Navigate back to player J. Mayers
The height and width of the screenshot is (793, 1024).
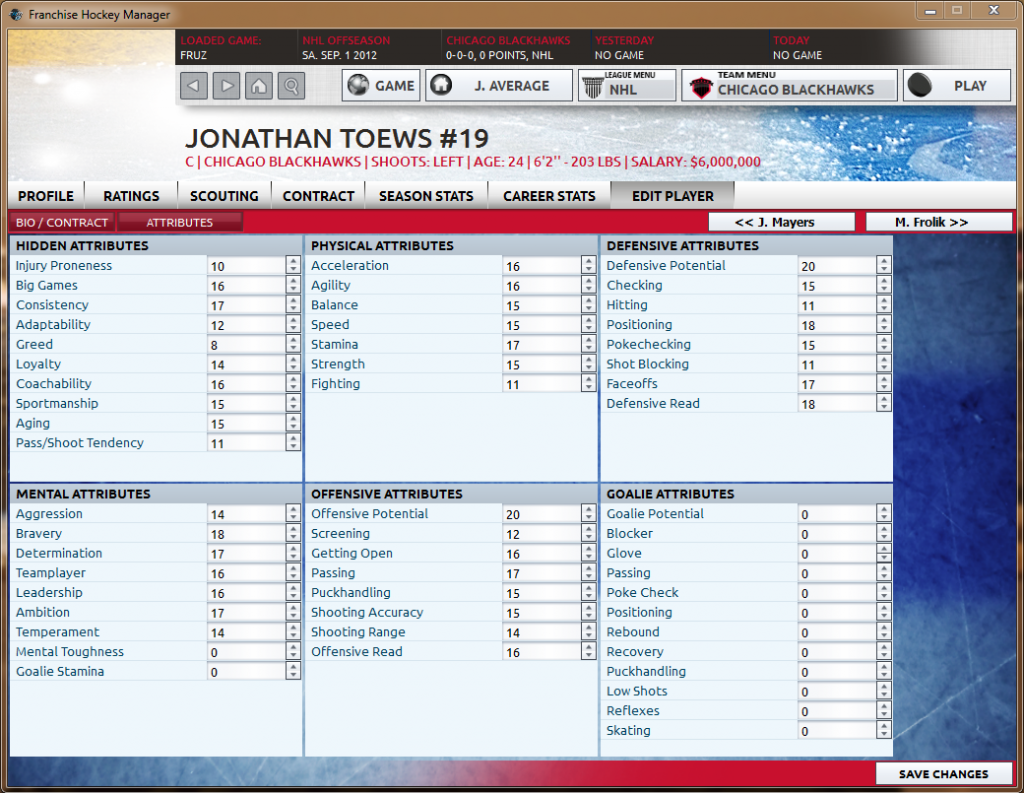pos(781,221)
